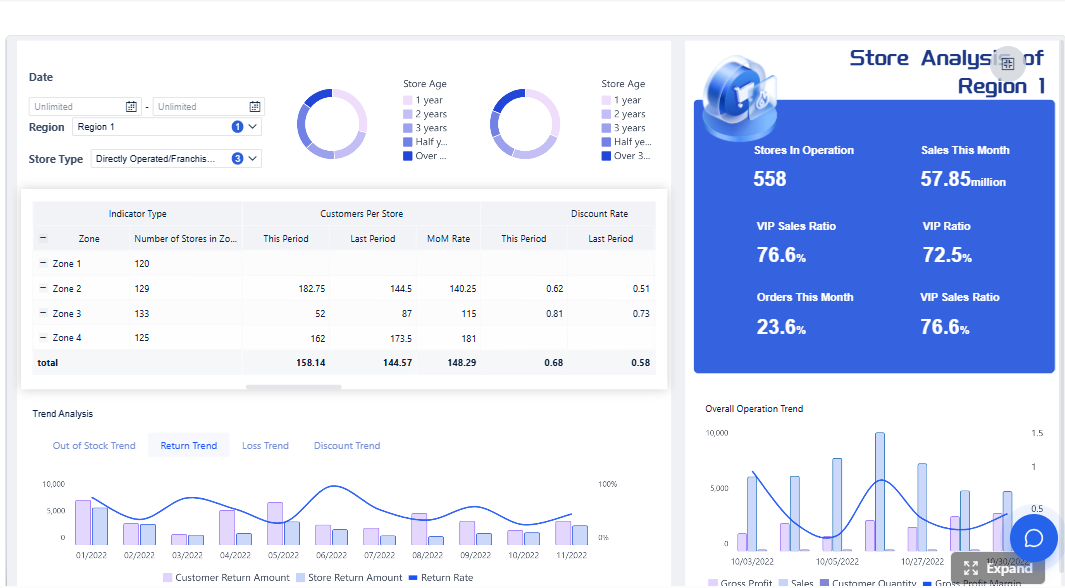Click the fullscreen icon inside the Expand button
1065x588 pixels.
click(969, 567)
